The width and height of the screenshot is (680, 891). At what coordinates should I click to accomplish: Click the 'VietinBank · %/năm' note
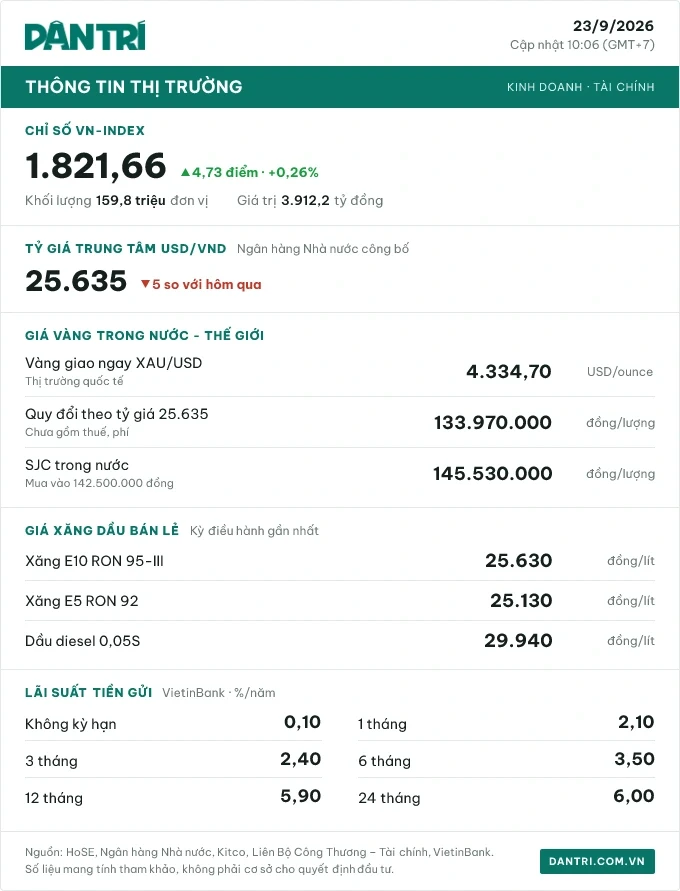219,693
